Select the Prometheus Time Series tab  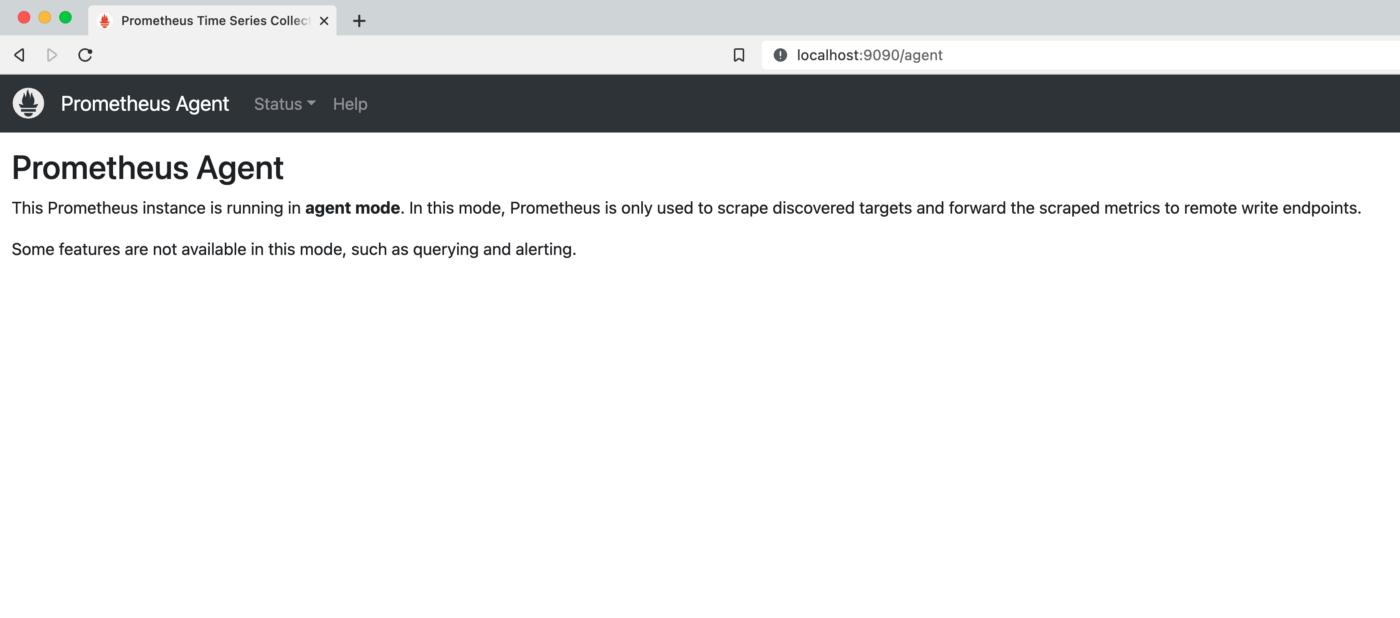(x=210, y=20)
